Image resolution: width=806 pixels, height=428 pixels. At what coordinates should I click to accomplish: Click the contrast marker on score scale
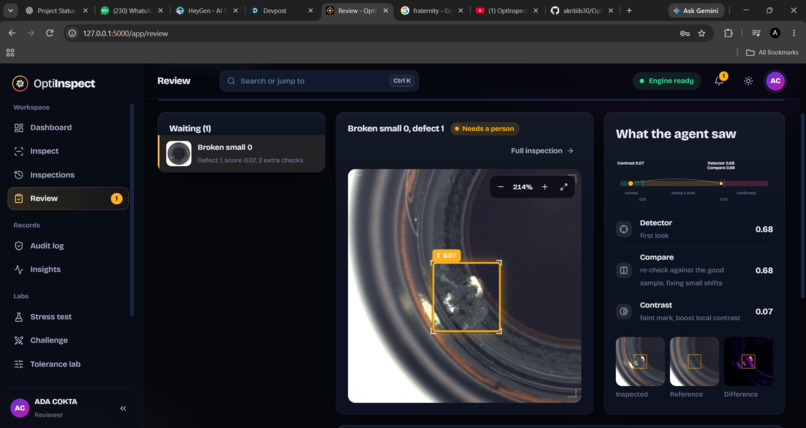pyautogui.click(x=630, y=183)
